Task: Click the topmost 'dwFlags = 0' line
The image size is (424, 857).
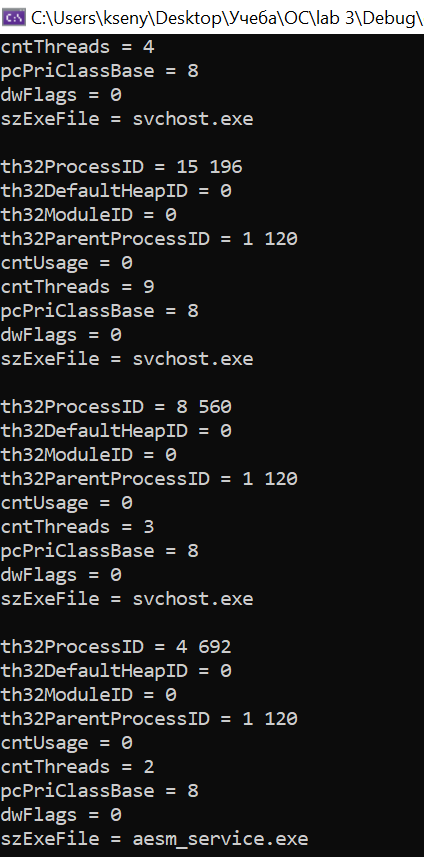Action: [x=61, y=95]
